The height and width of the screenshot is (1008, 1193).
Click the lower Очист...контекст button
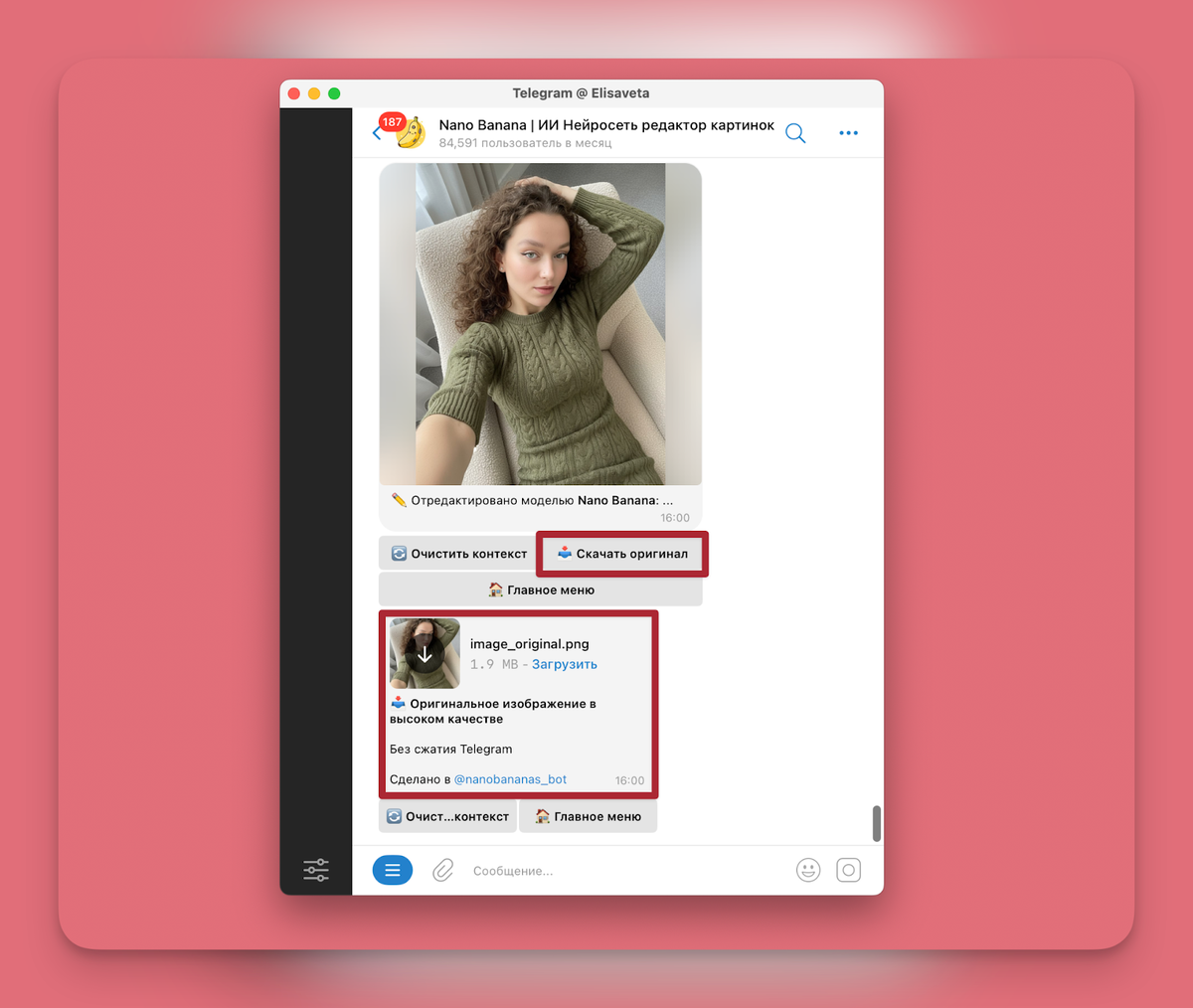(x=448, y=816)
